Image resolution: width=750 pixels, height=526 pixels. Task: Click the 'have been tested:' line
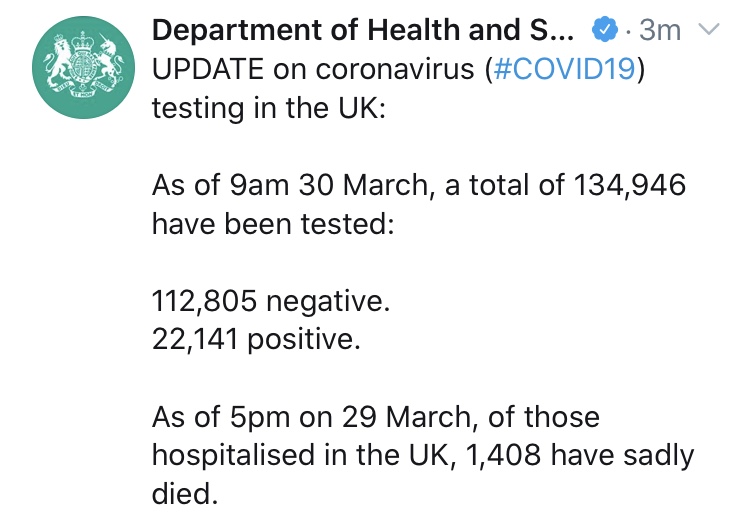tap(273, 224)
